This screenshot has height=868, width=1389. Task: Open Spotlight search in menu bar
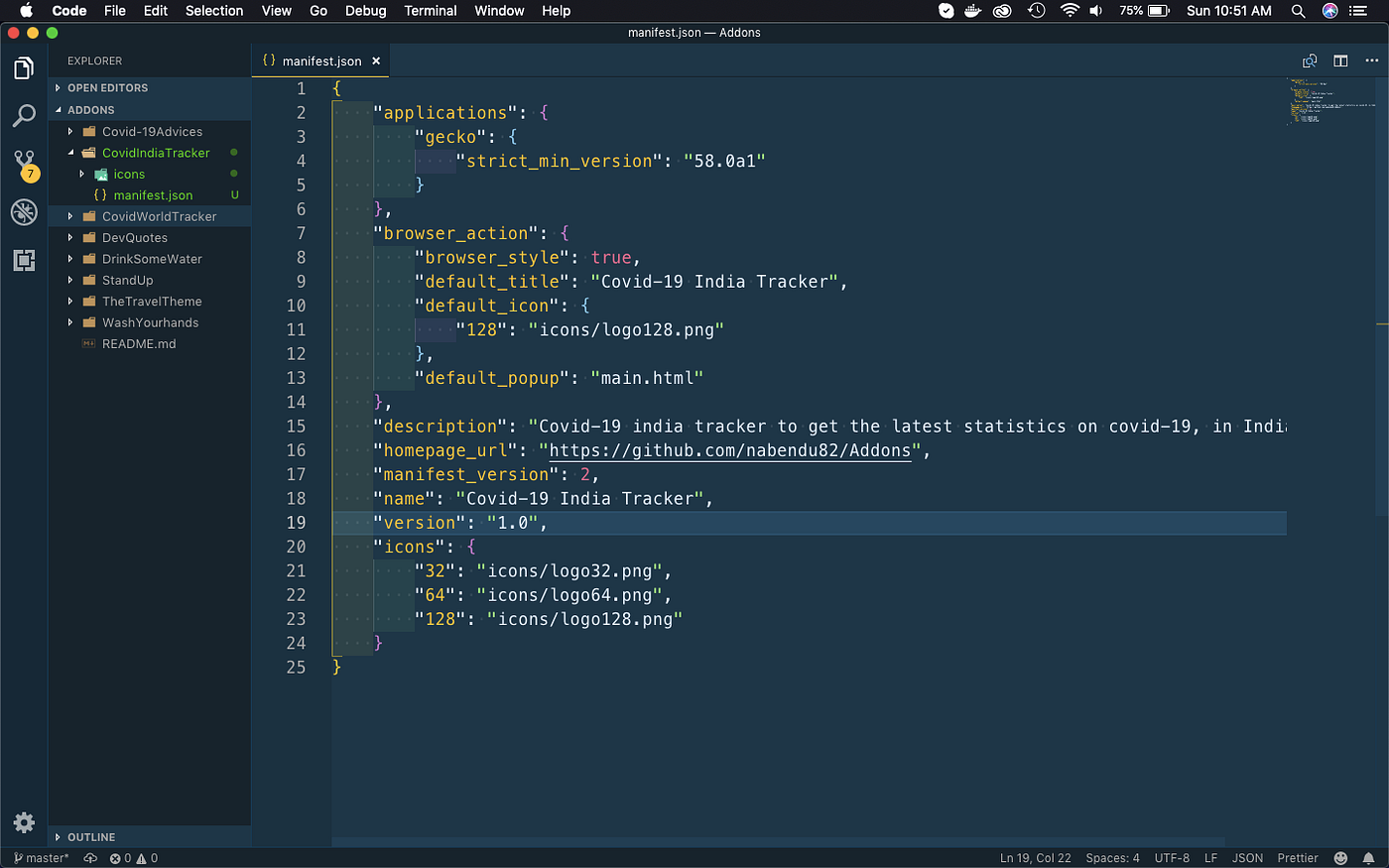1298,11
